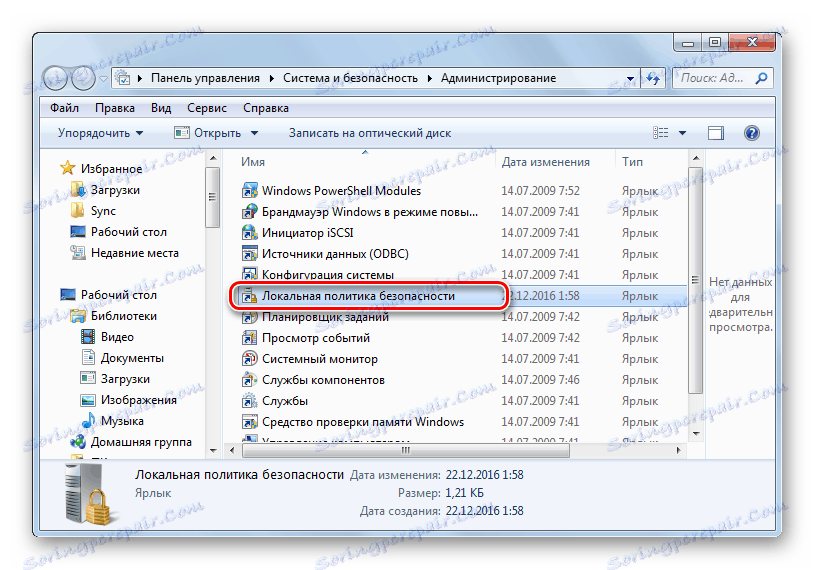Screen dimensions: 815x570
Task: Select Средство проверки памяти Windows icon
Action: [x=249, y=421]
